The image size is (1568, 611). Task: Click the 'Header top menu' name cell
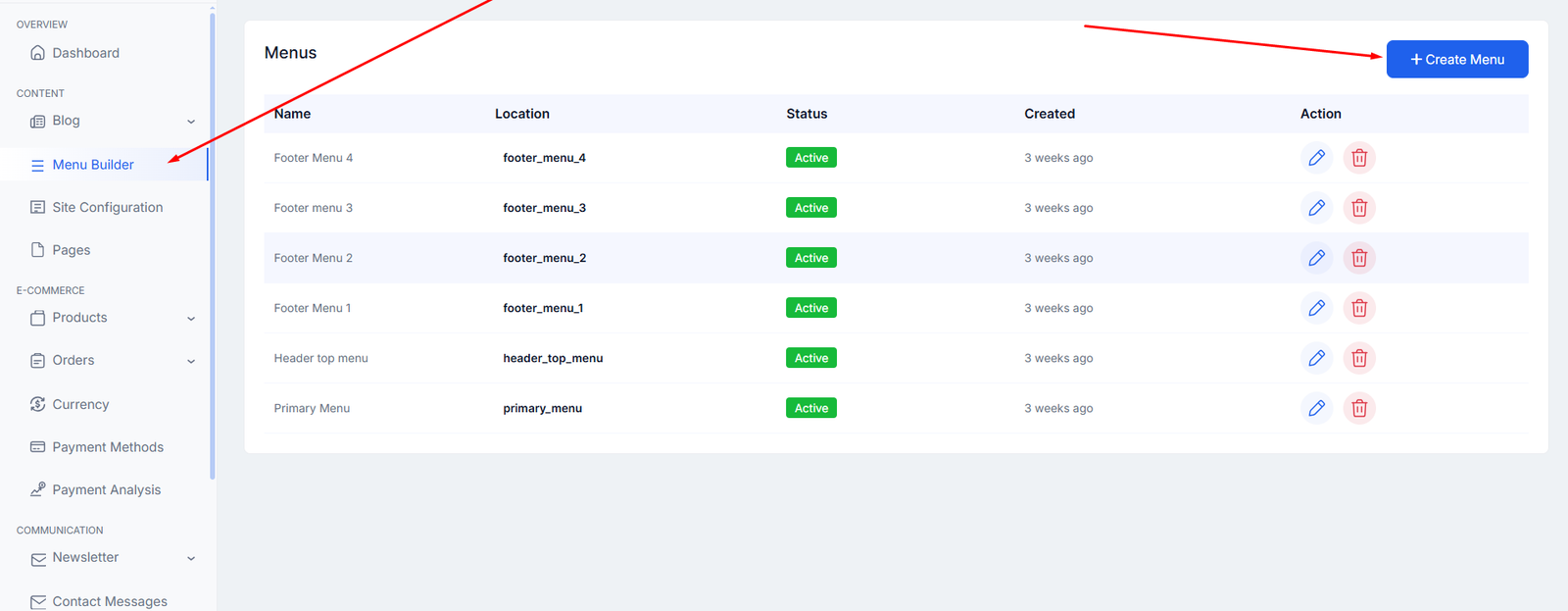click(321, 358)
